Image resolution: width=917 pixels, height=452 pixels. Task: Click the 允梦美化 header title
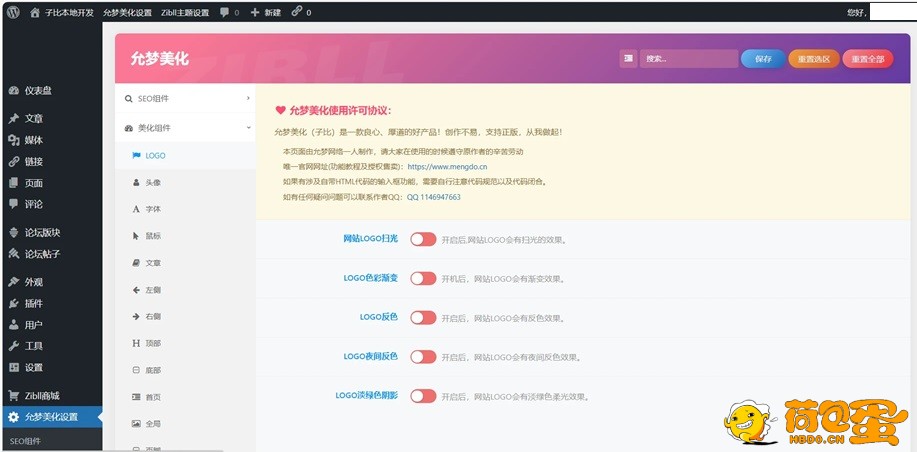160,59
